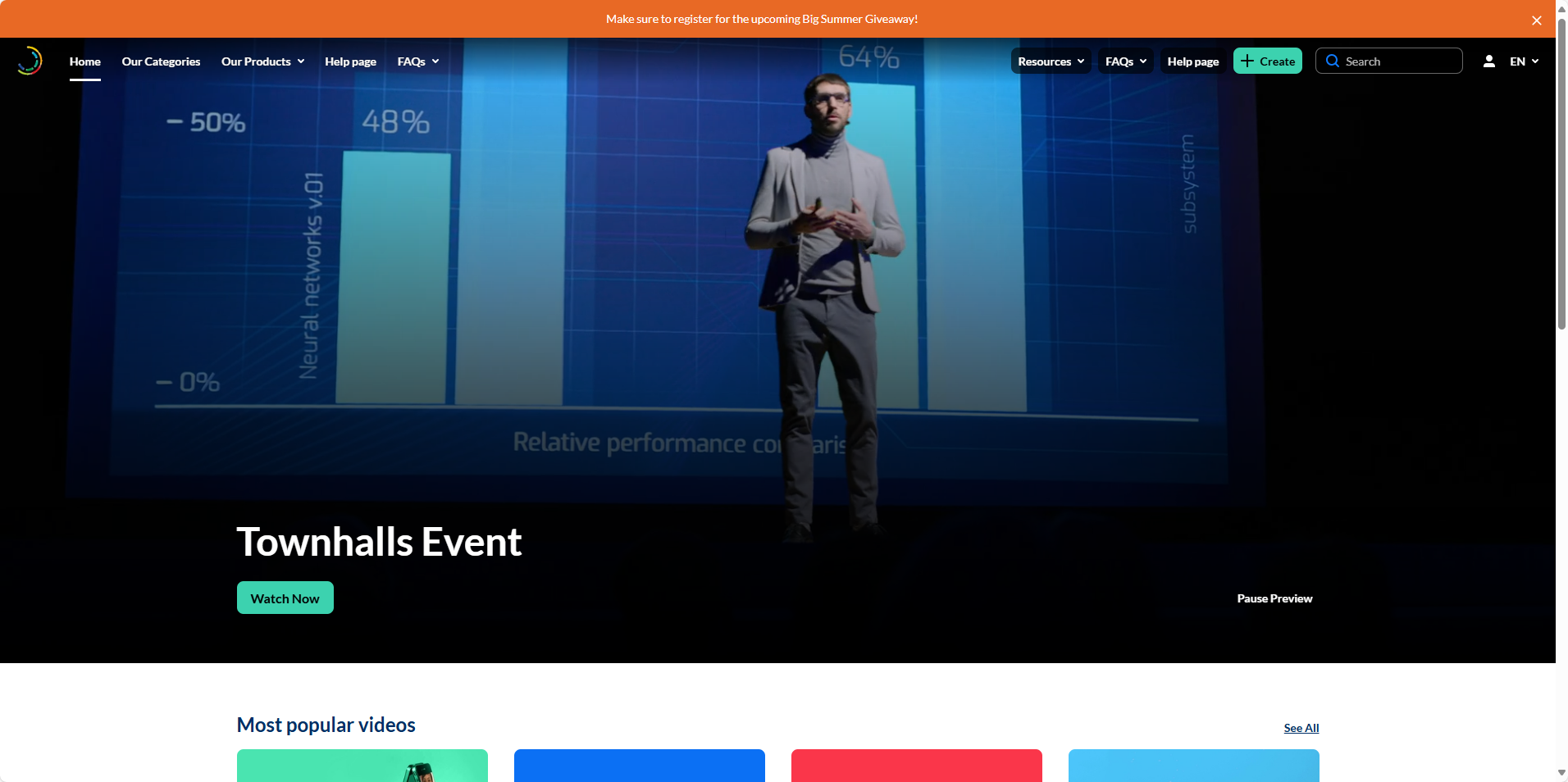Click the Create button
Image resolution: width=1568 pixels, height=782 pixels.
tap(1268, 61)
